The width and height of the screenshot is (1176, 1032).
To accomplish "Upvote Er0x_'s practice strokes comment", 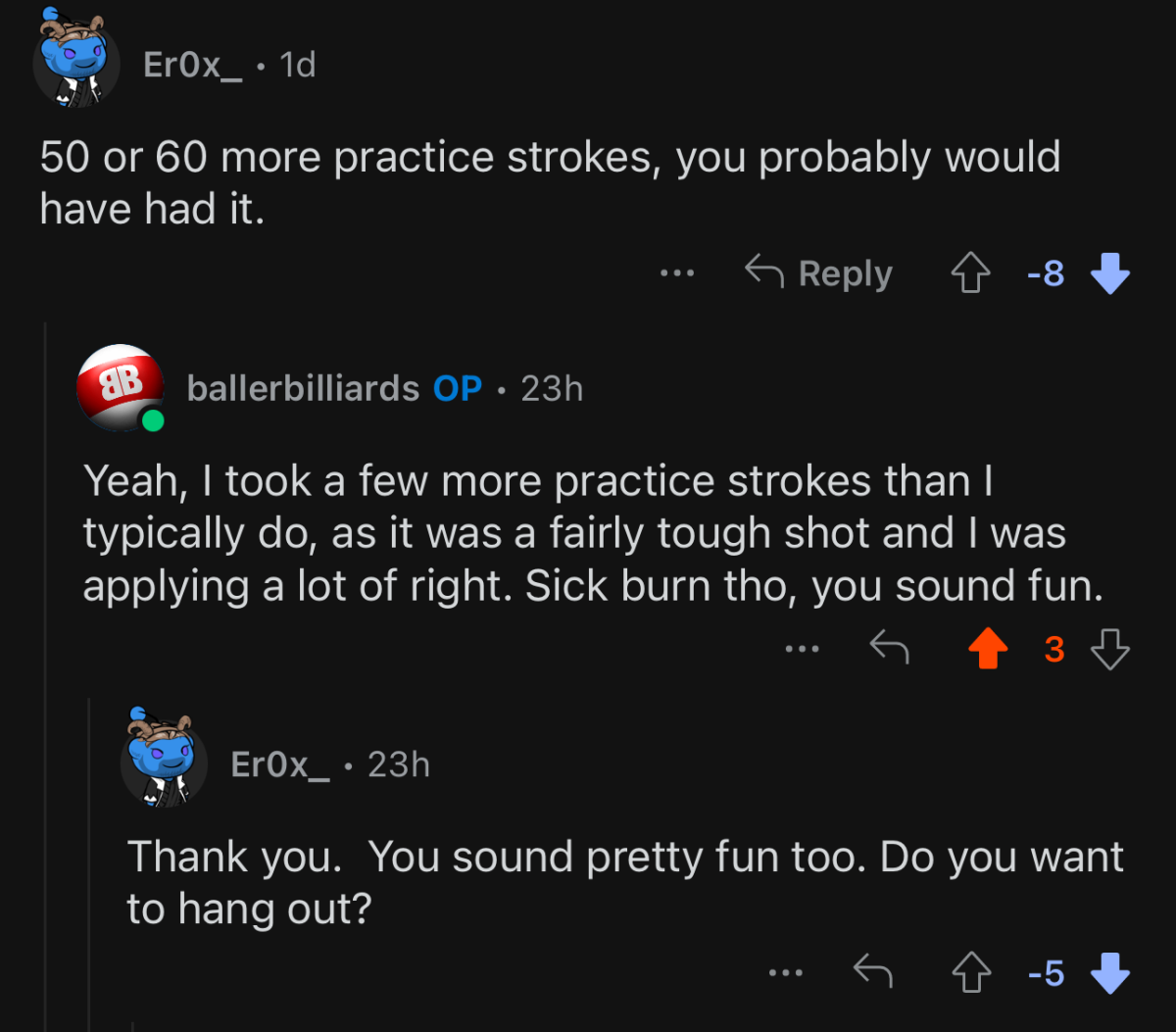I will click(970, 274).
